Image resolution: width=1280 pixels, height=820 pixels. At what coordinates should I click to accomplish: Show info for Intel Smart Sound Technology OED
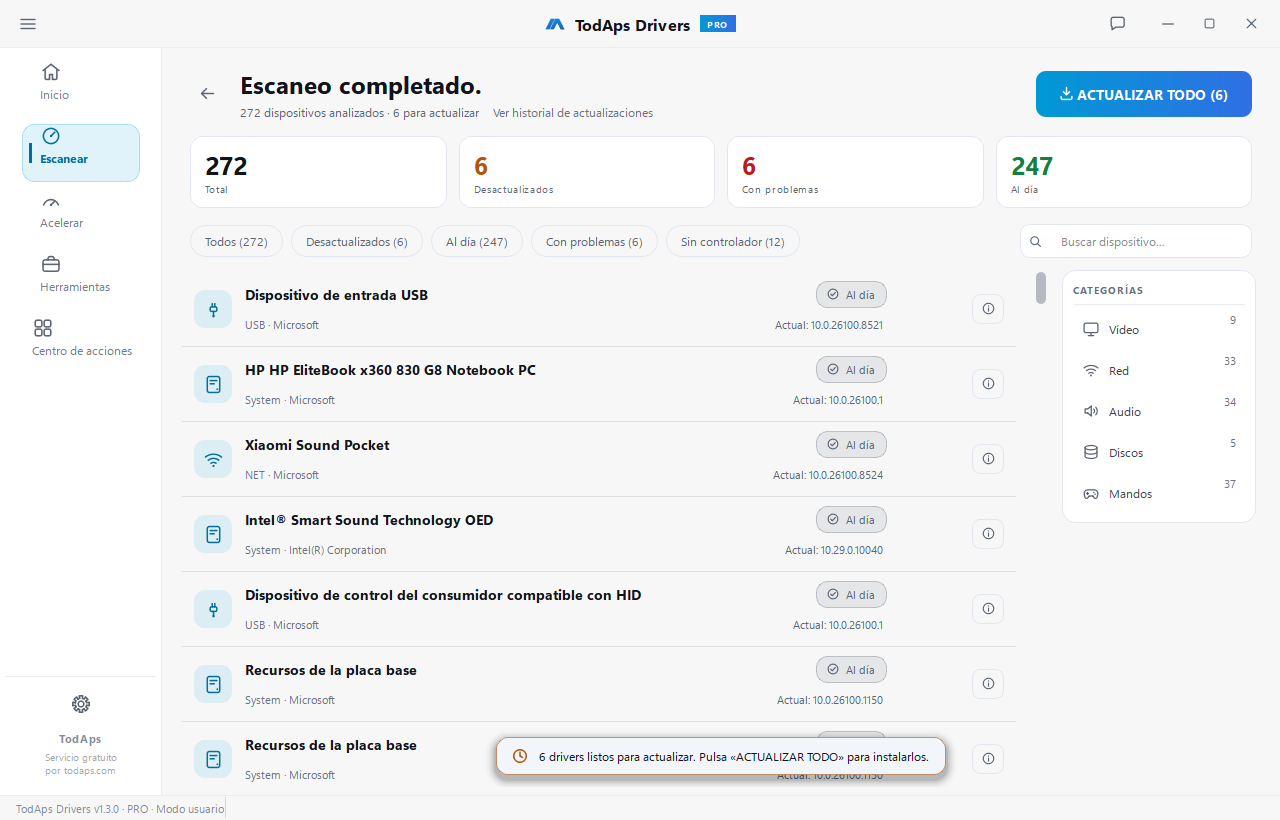click(x=988, y=534)
